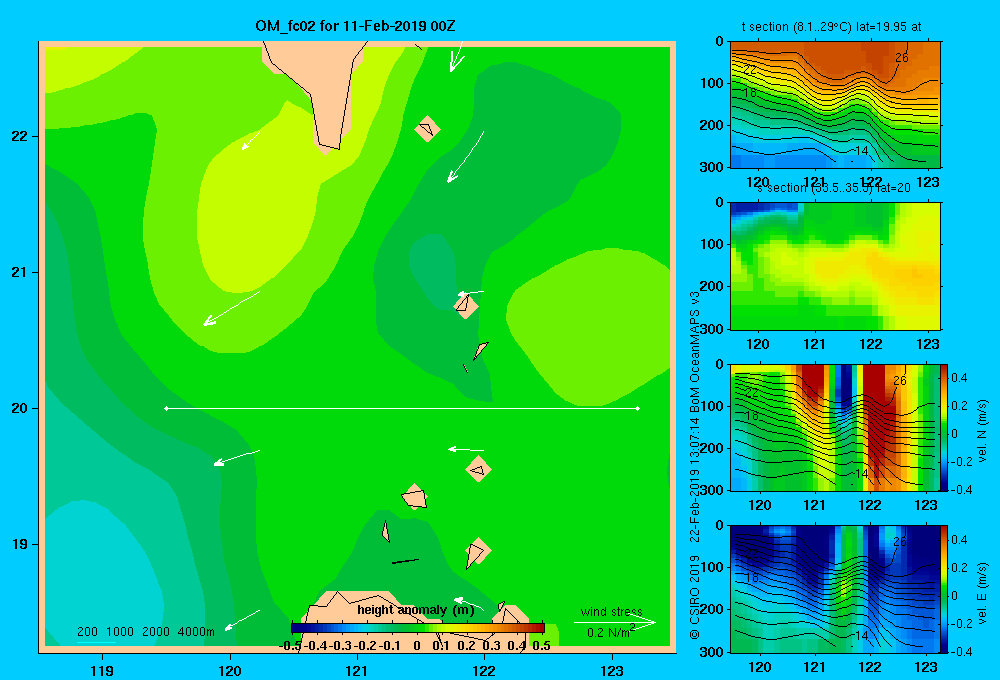The height and width of the screenshot is (680, 1000).
Task: Click longitude label 122 on the main map axis
Action: (x=484, y=670)
